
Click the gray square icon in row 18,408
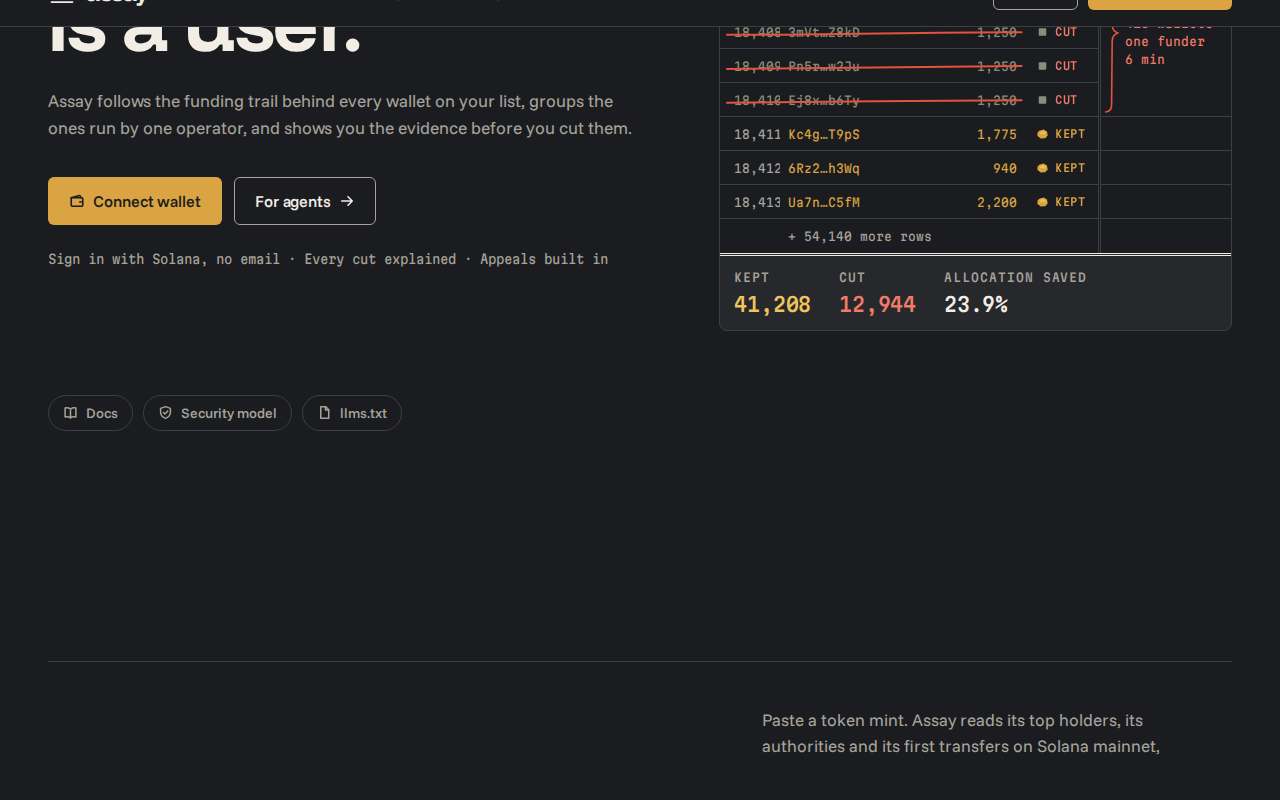tap(1042, 32)
